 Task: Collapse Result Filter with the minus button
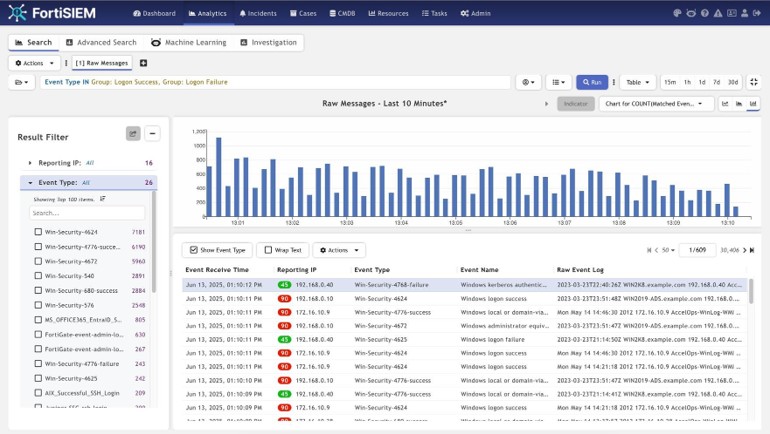tap(153, 133)
